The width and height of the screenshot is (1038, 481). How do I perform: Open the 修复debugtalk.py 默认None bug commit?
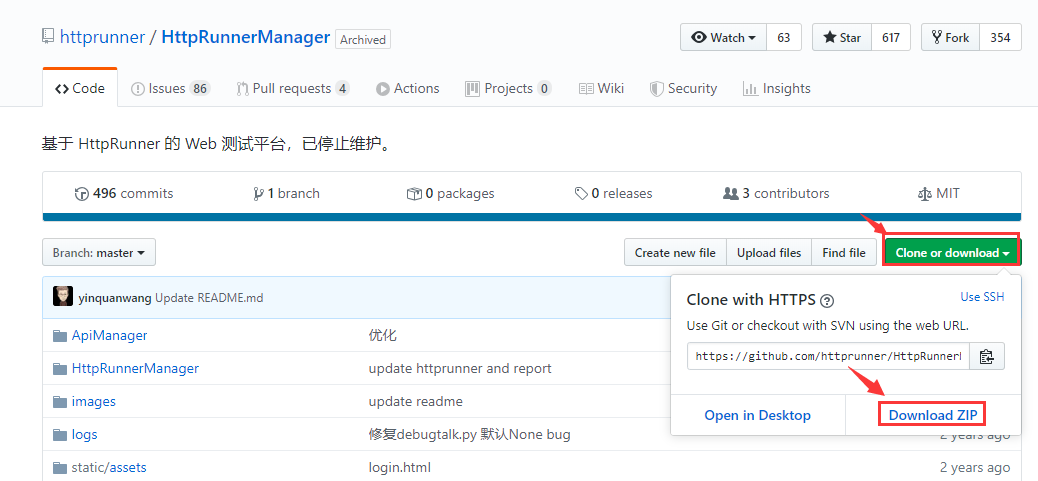coord(469,435)
